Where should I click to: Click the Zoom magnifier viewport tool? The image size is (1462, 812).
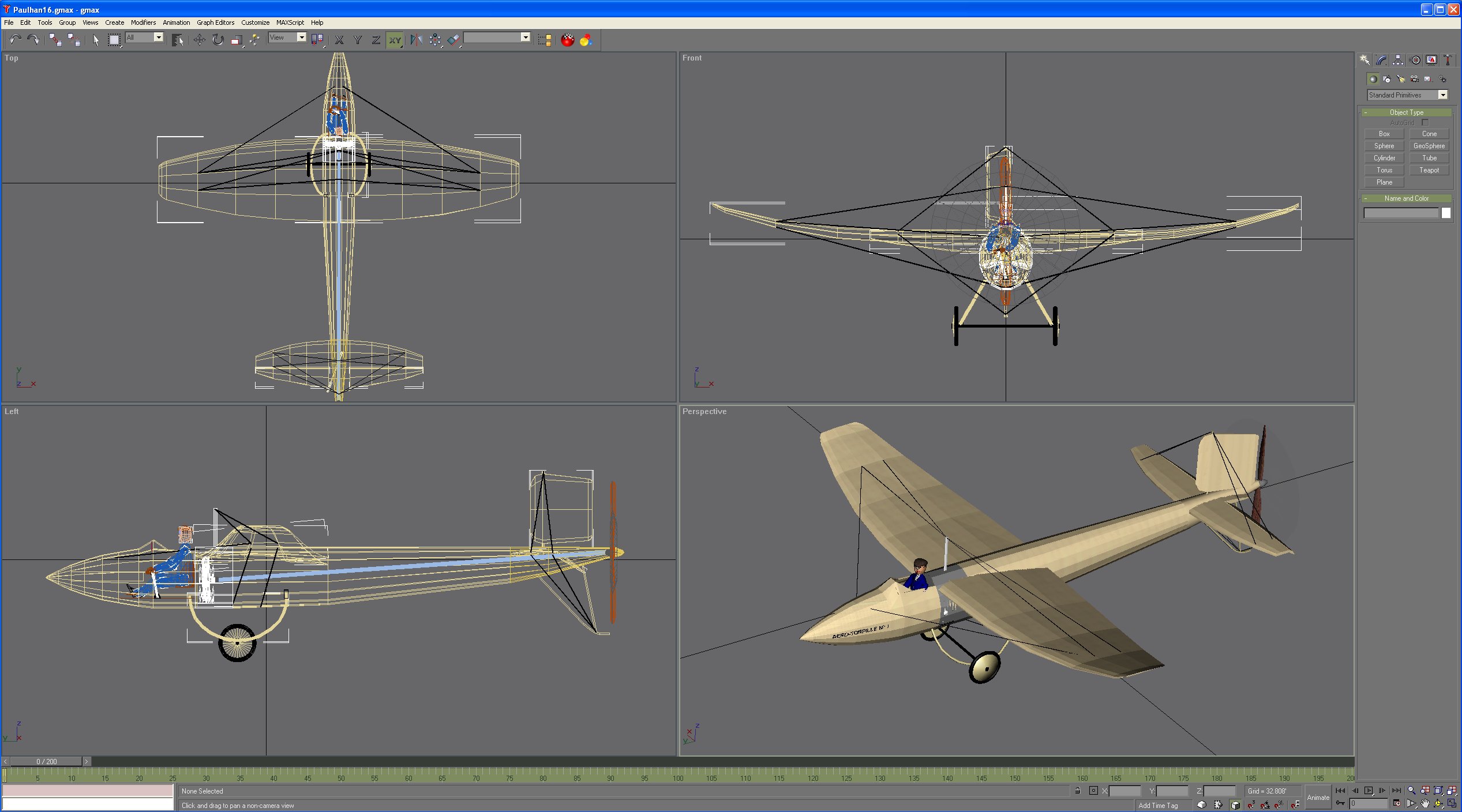pyautogui.click(x=1411, y=791)
